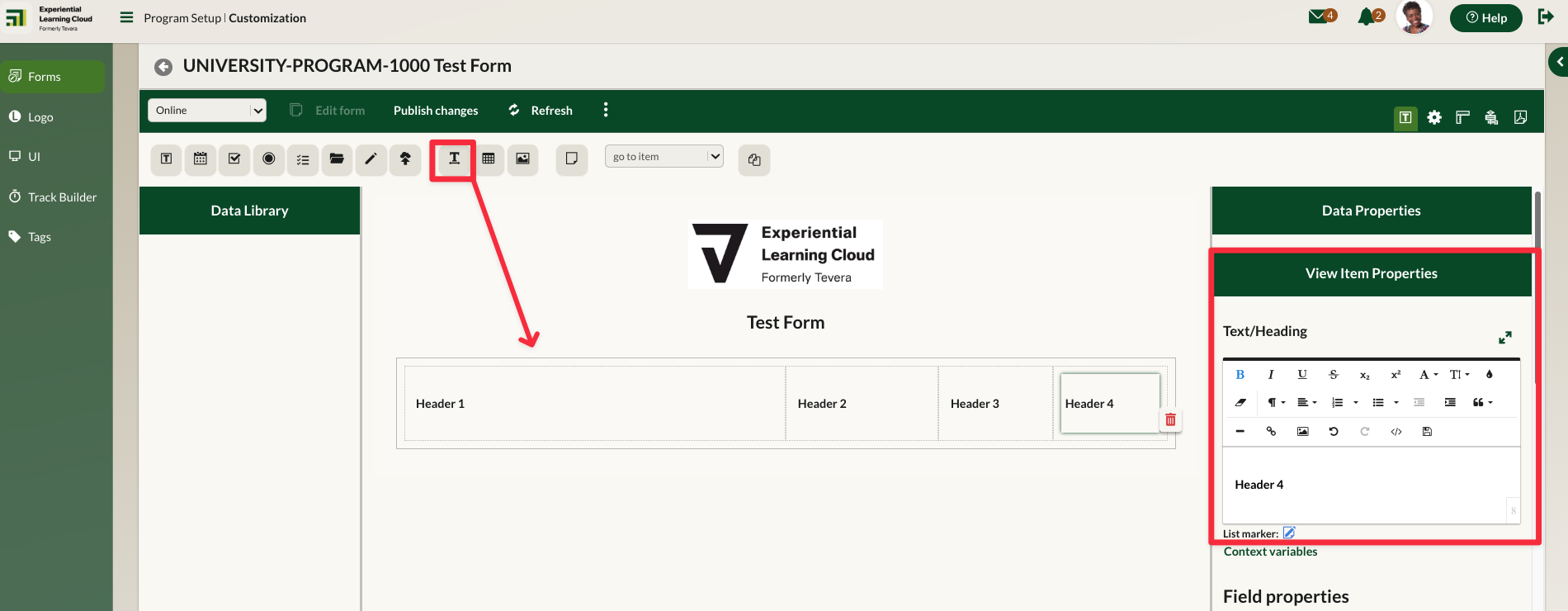
Task: Open the form settings gear
Action: [1434, 118]
